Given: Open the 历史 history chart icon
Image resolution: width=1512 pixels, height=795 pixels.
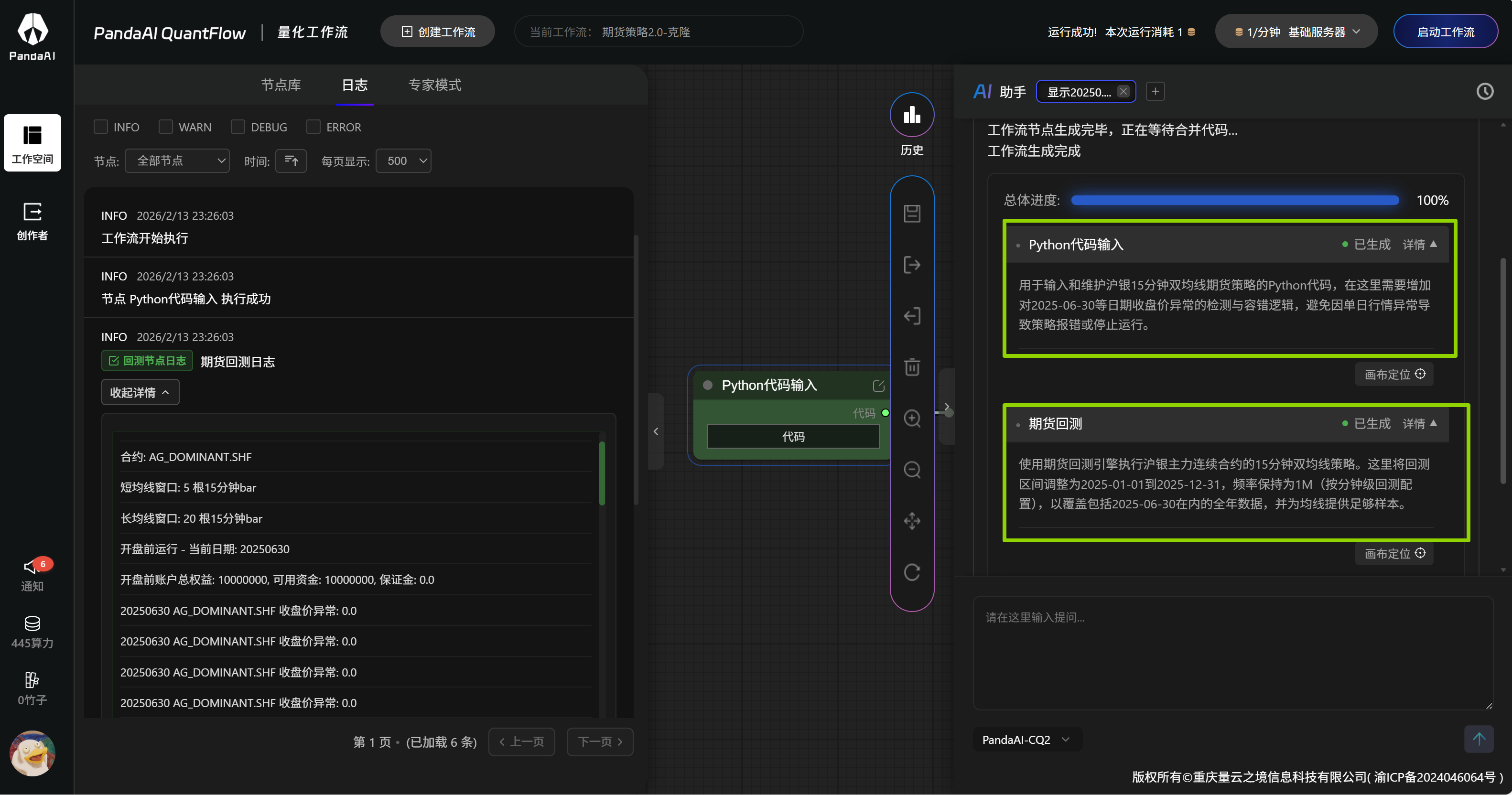Looking at the screenshot, I should pos(911,115).
